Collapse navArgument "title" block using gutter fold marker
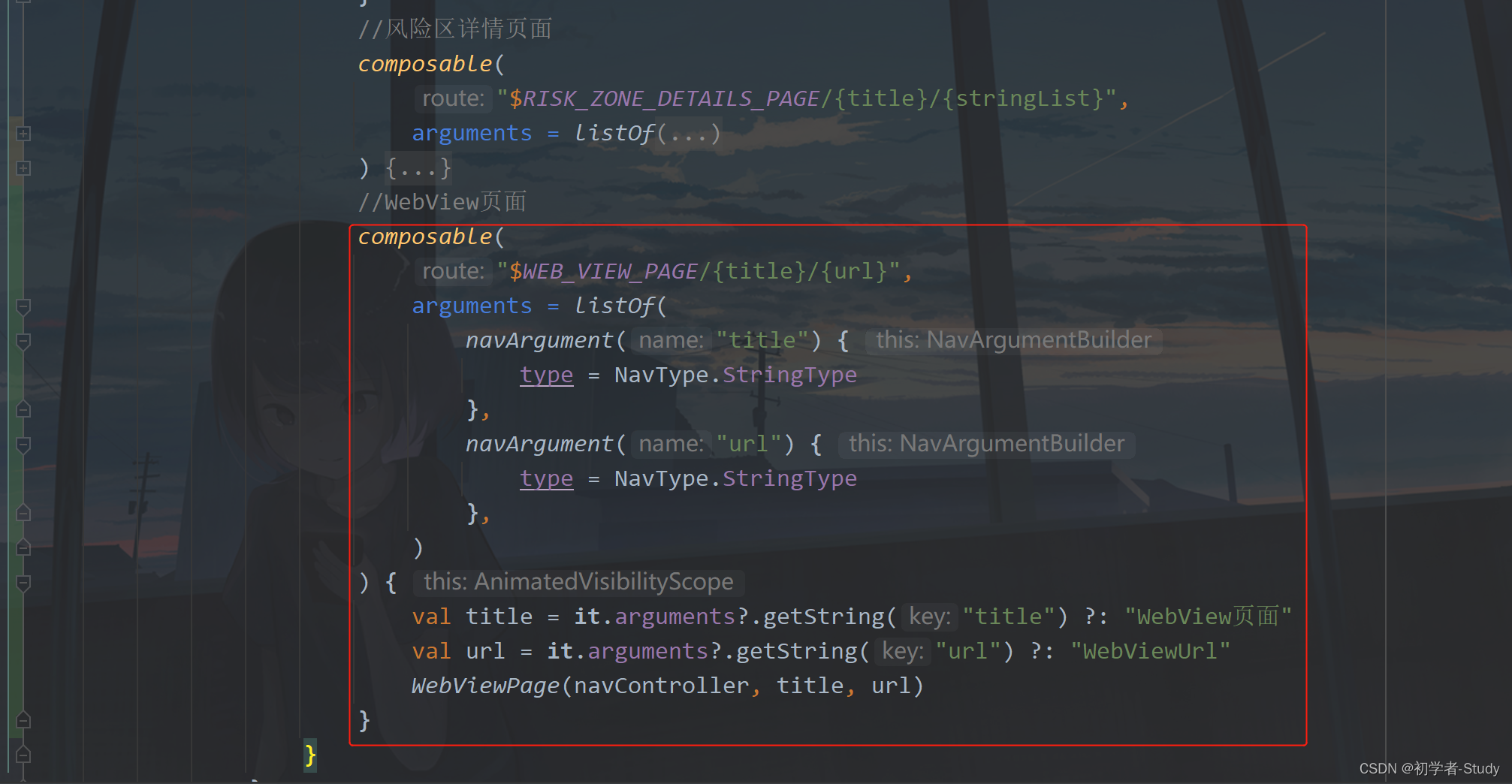 click(23, 341)
